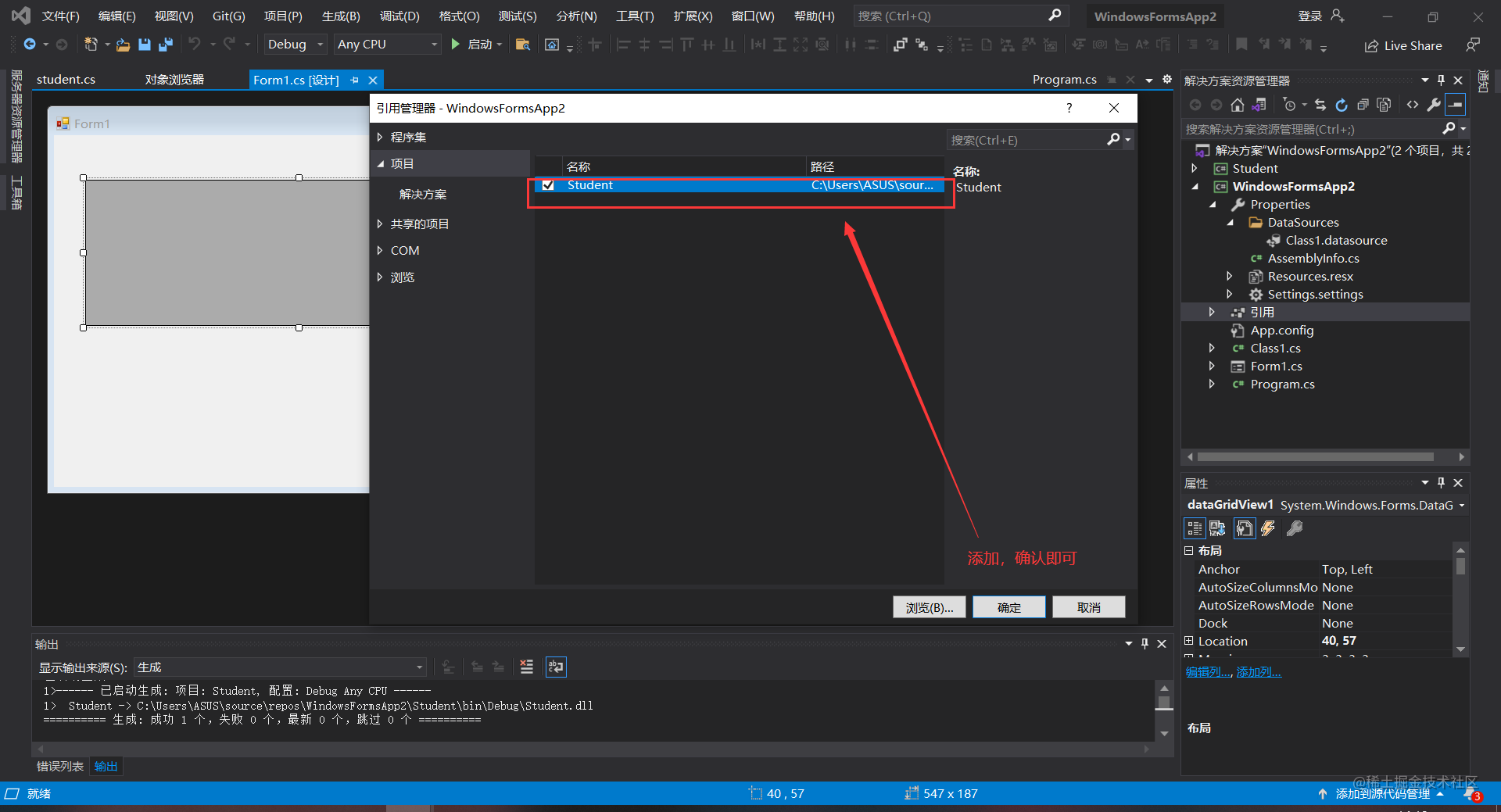1501x812 pixels.
Task: Expand the Student project node
Action: coord(1195,169)
